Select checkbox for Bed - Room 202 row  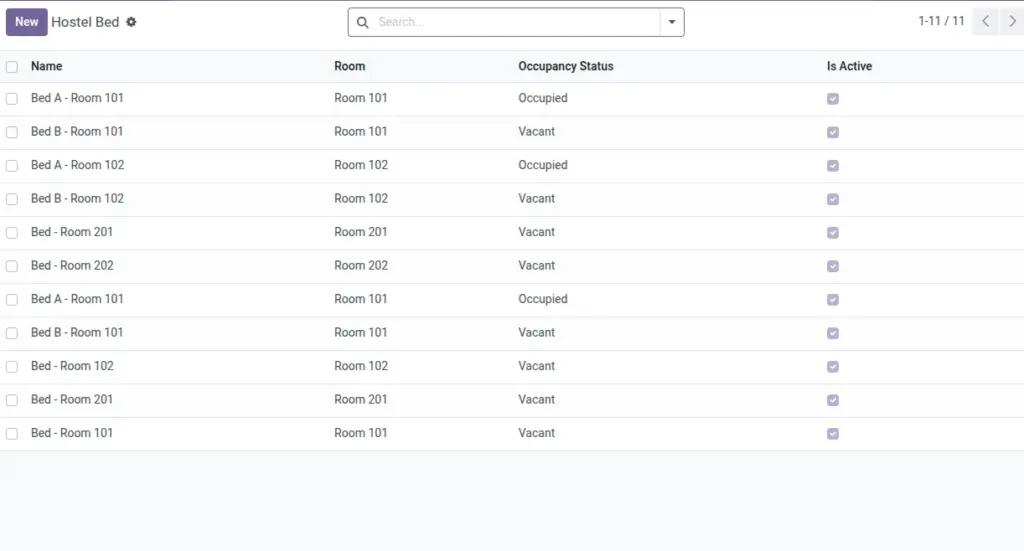pyautogui.click(x=12, y=266)
